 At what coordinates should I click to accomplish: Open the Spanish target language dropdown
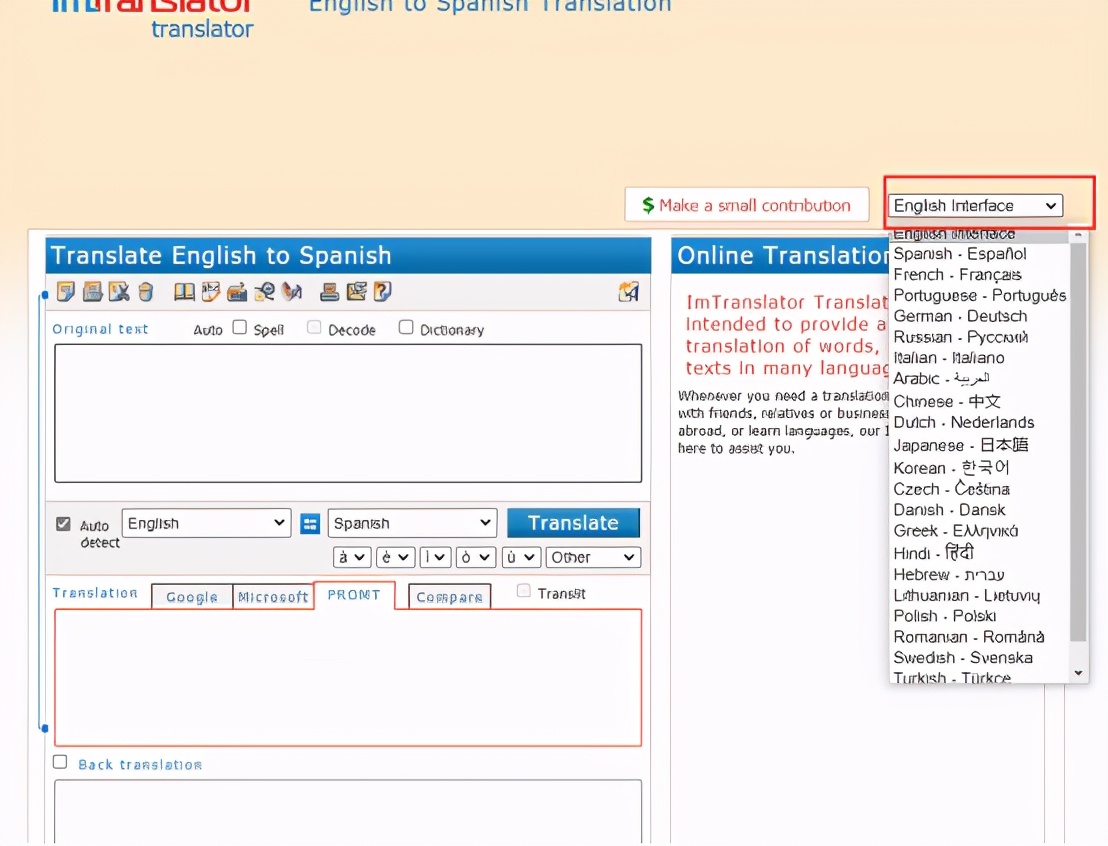(412, 524)
